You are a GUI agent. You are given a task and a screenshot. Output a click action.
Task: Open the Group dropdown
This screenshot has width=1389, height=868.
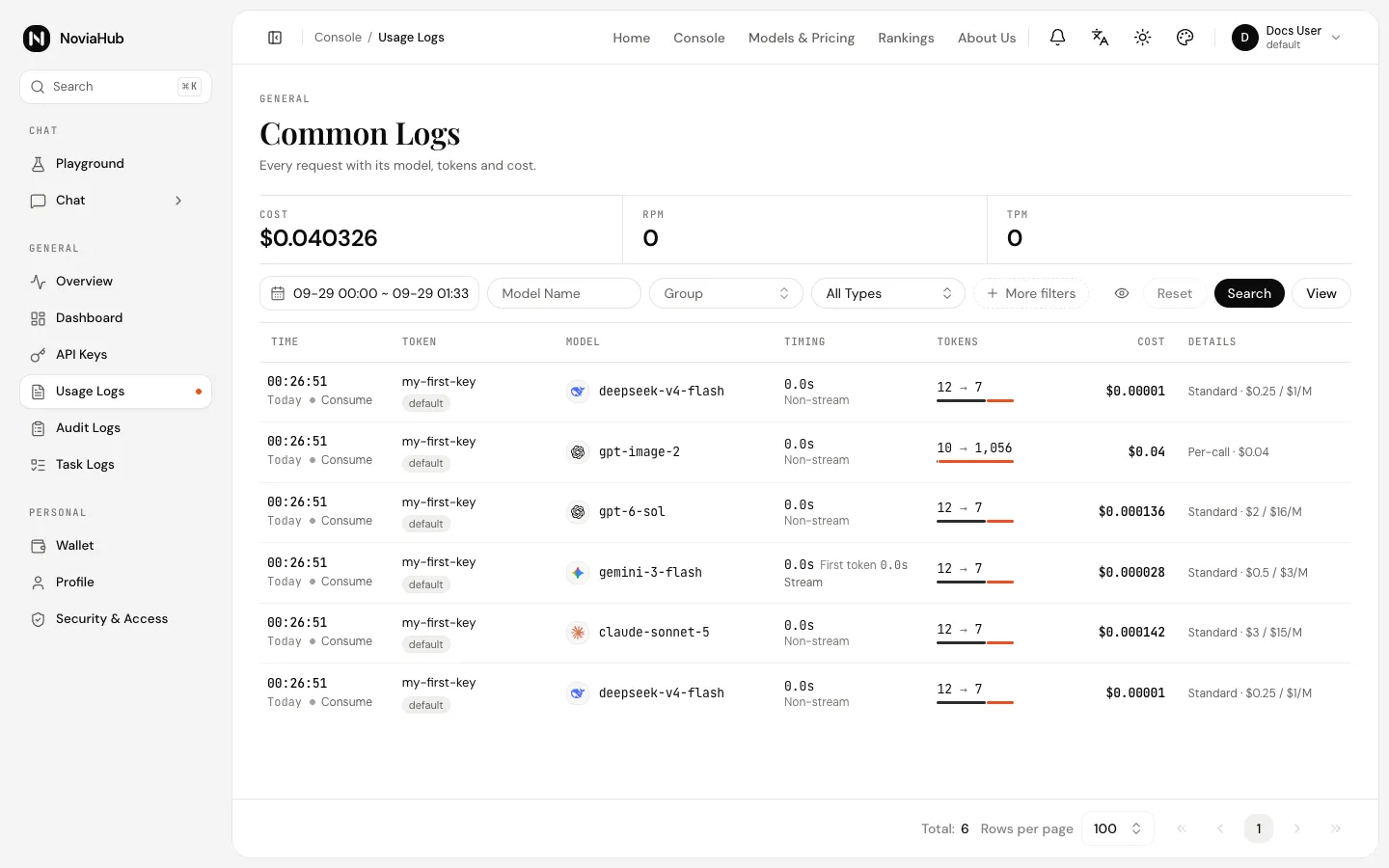(726, 293)
